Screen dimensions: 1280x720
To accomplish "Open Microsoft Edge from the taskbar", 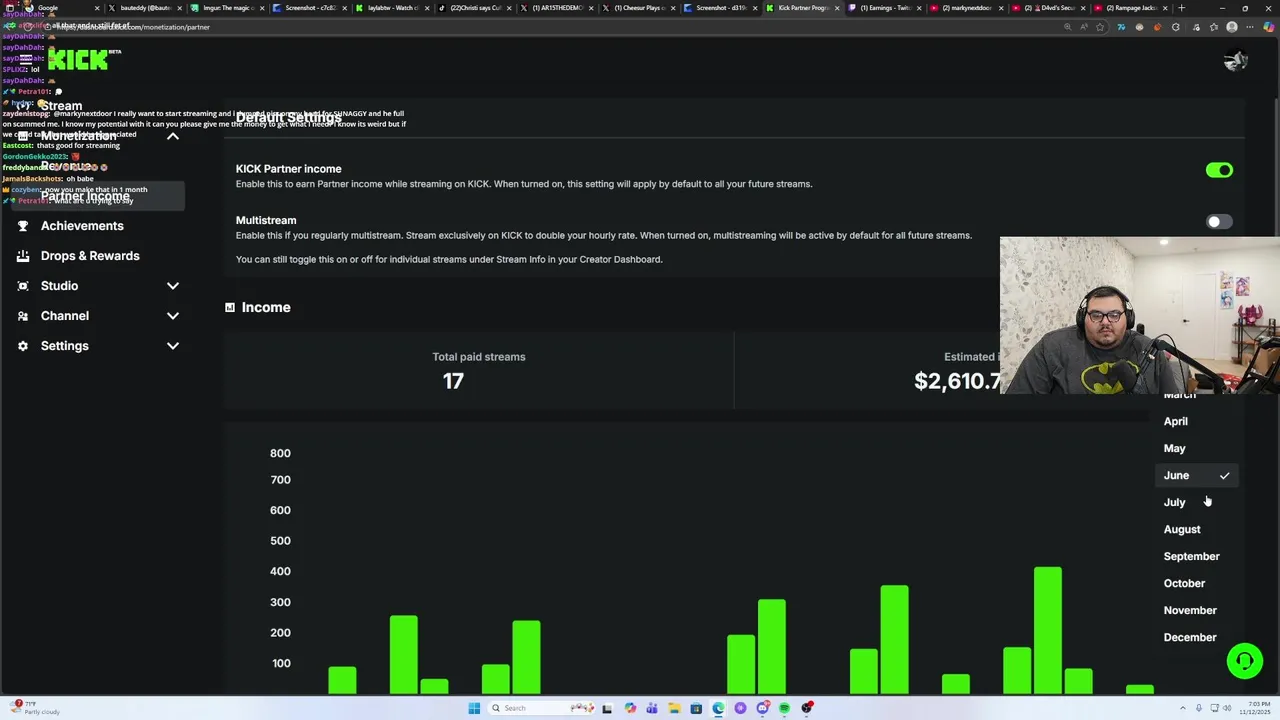I will [719, 708].
